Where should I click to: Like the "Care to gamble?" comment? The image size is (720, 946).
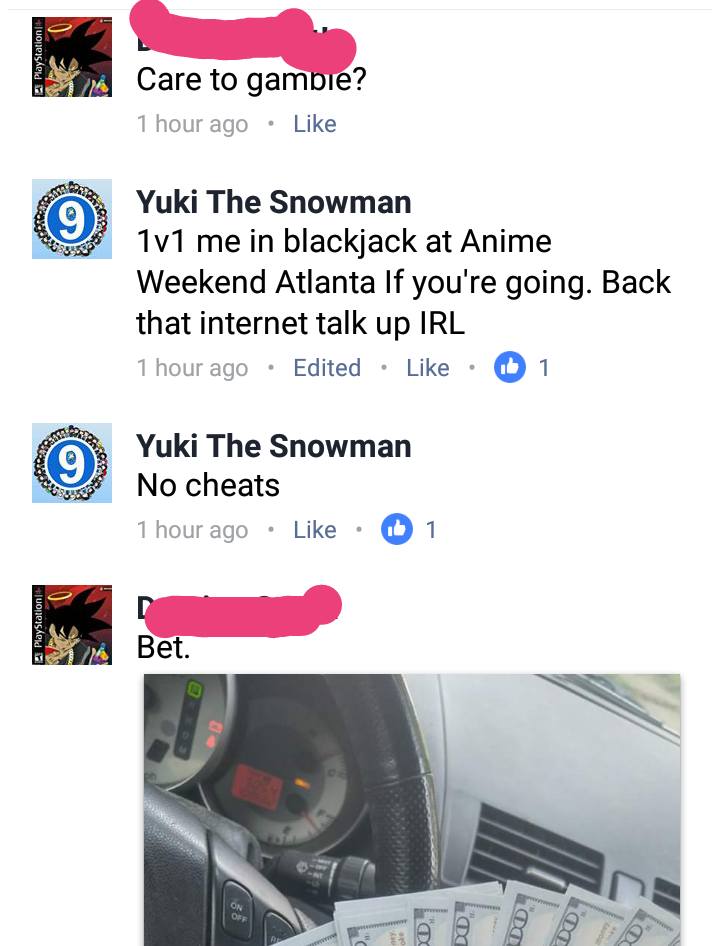[x=314, y=124]
